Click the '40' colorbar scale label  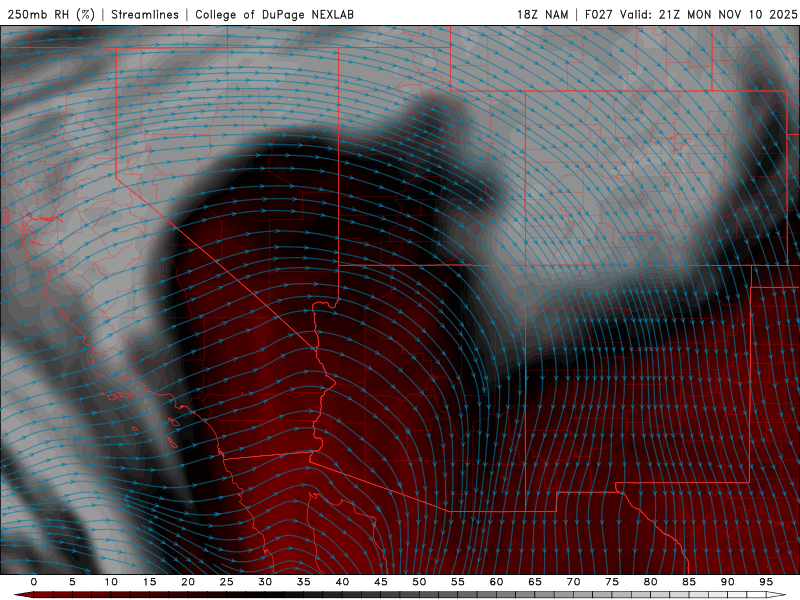342,582
